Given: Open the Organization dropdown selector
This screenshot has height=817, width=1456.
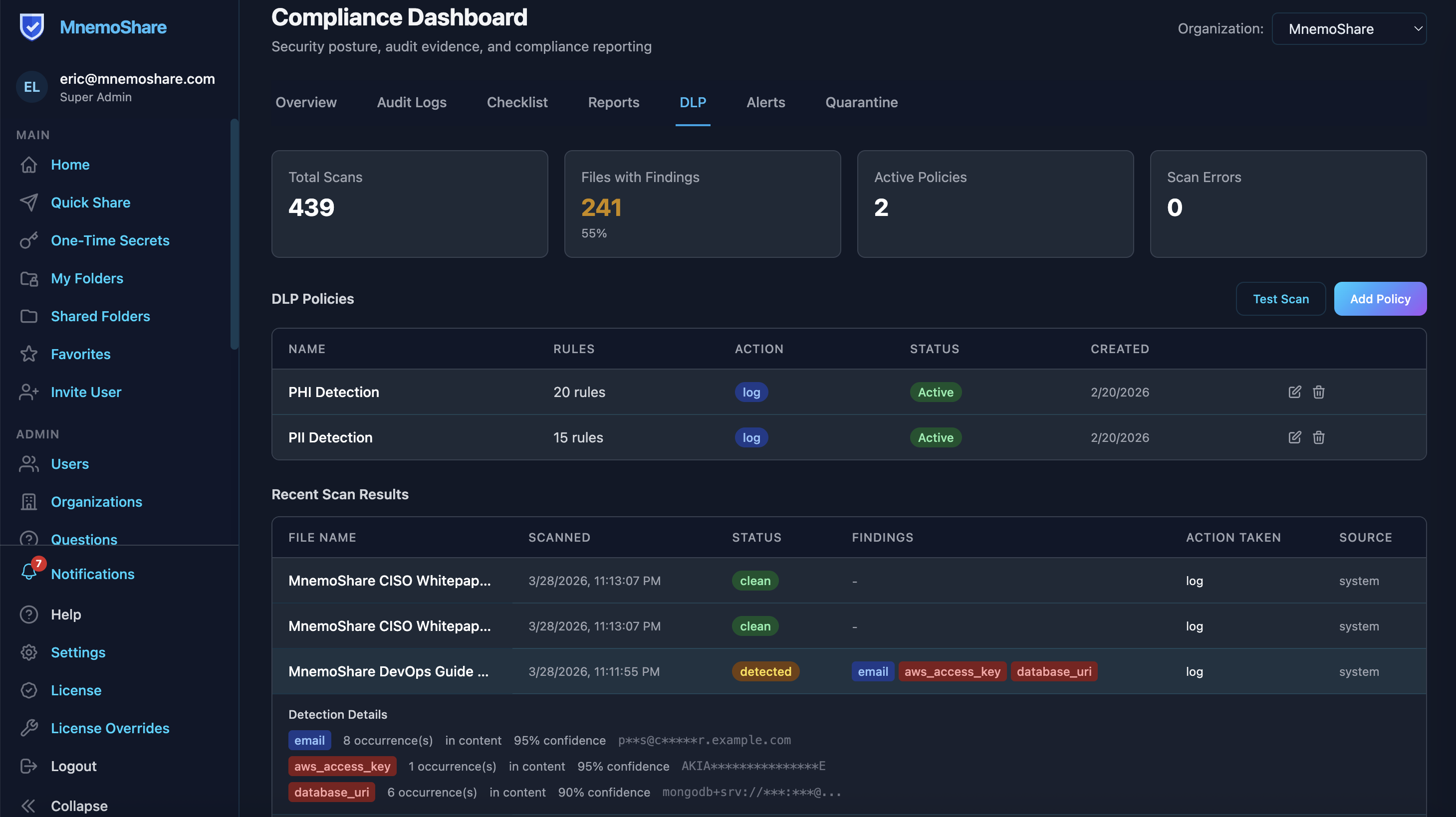Looking at the screenshot, I should [x=1349, y=29].
